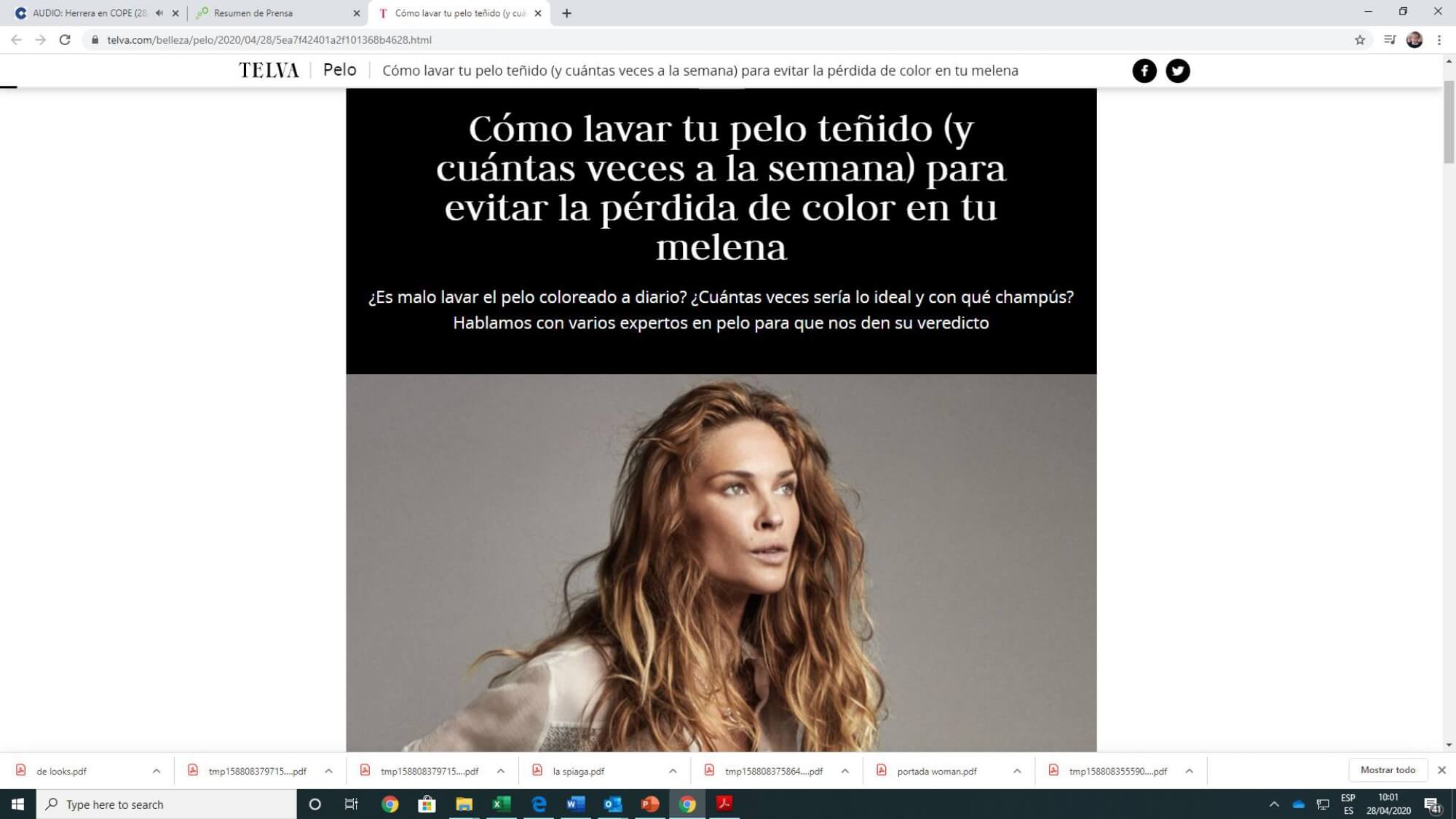Image resolution: width=1456 pixels, height=819 pixels.
Task: Click Mostrar todo downloads button
Action: 1388,770
